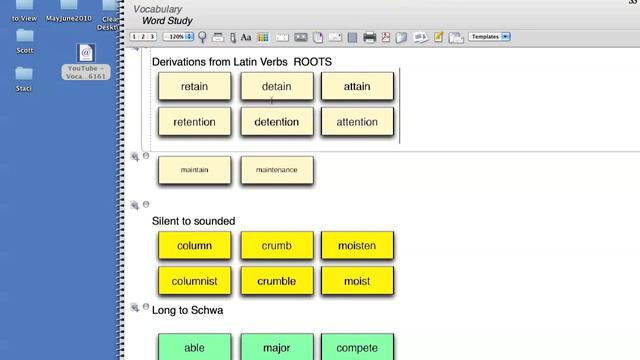Click the retention word card
This screenshot has width=640, height=360.
195,122
